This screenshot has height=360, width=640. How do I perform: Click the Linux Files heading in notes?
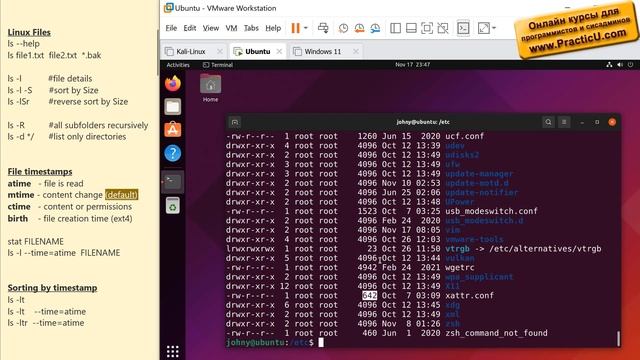29,32
